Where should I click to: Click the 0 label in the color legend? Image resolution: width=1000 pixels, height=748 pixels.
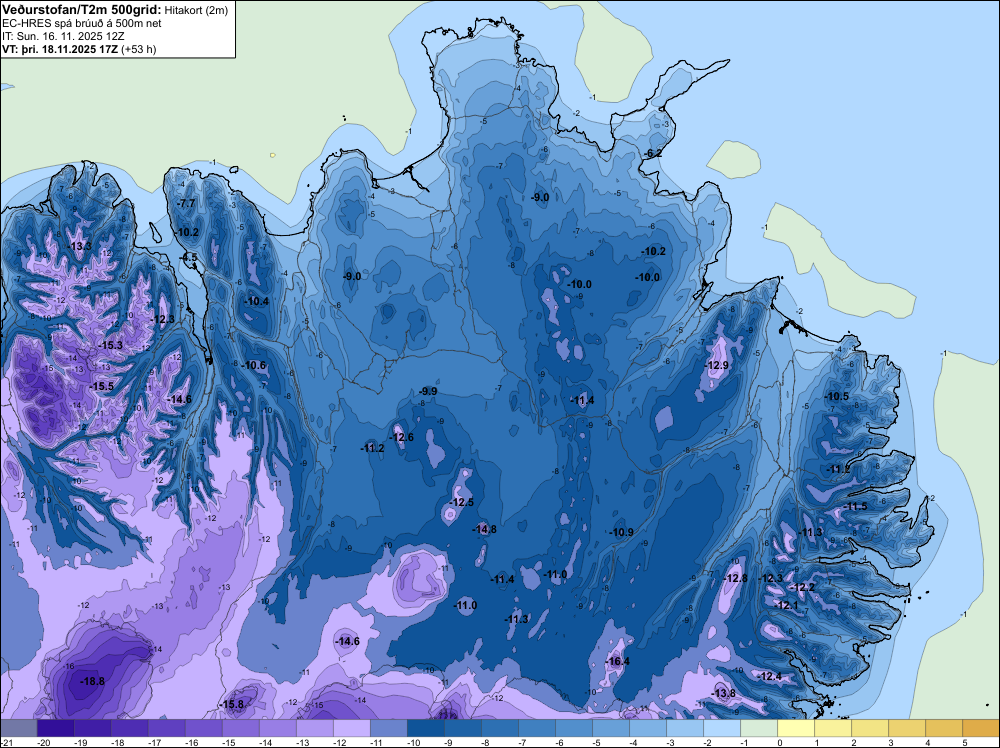(x=780, y=742)
